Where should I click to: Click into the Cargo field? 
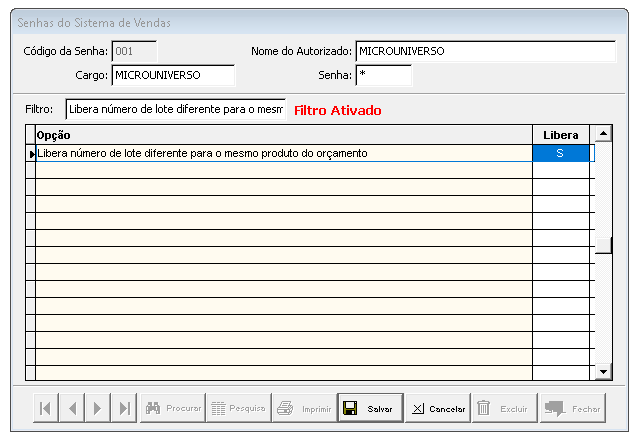pyautogui.click(x=172, y=75)
